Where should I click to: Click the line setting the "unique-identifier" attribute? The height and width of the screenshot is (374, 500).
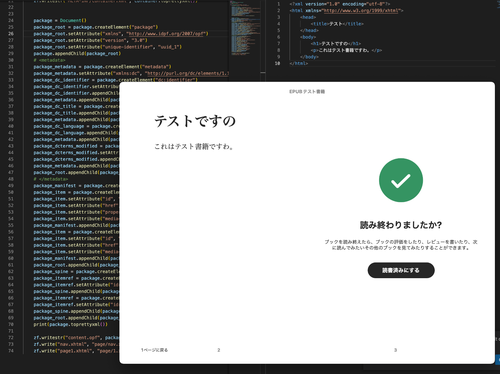click(x=107, y=47)
